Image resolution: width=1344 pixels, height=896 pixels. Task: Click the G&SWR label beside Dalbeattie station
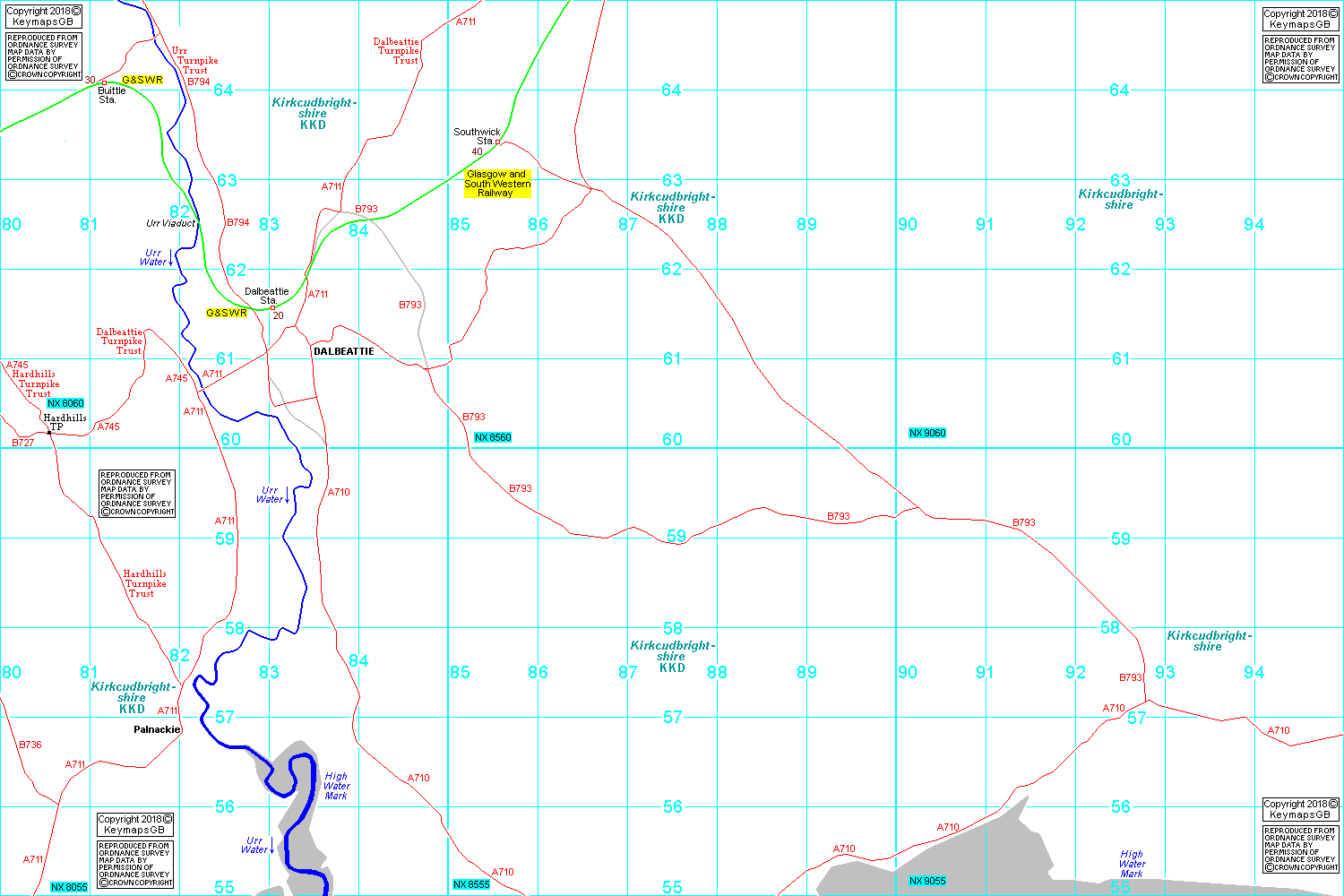[x=226, y=313]
